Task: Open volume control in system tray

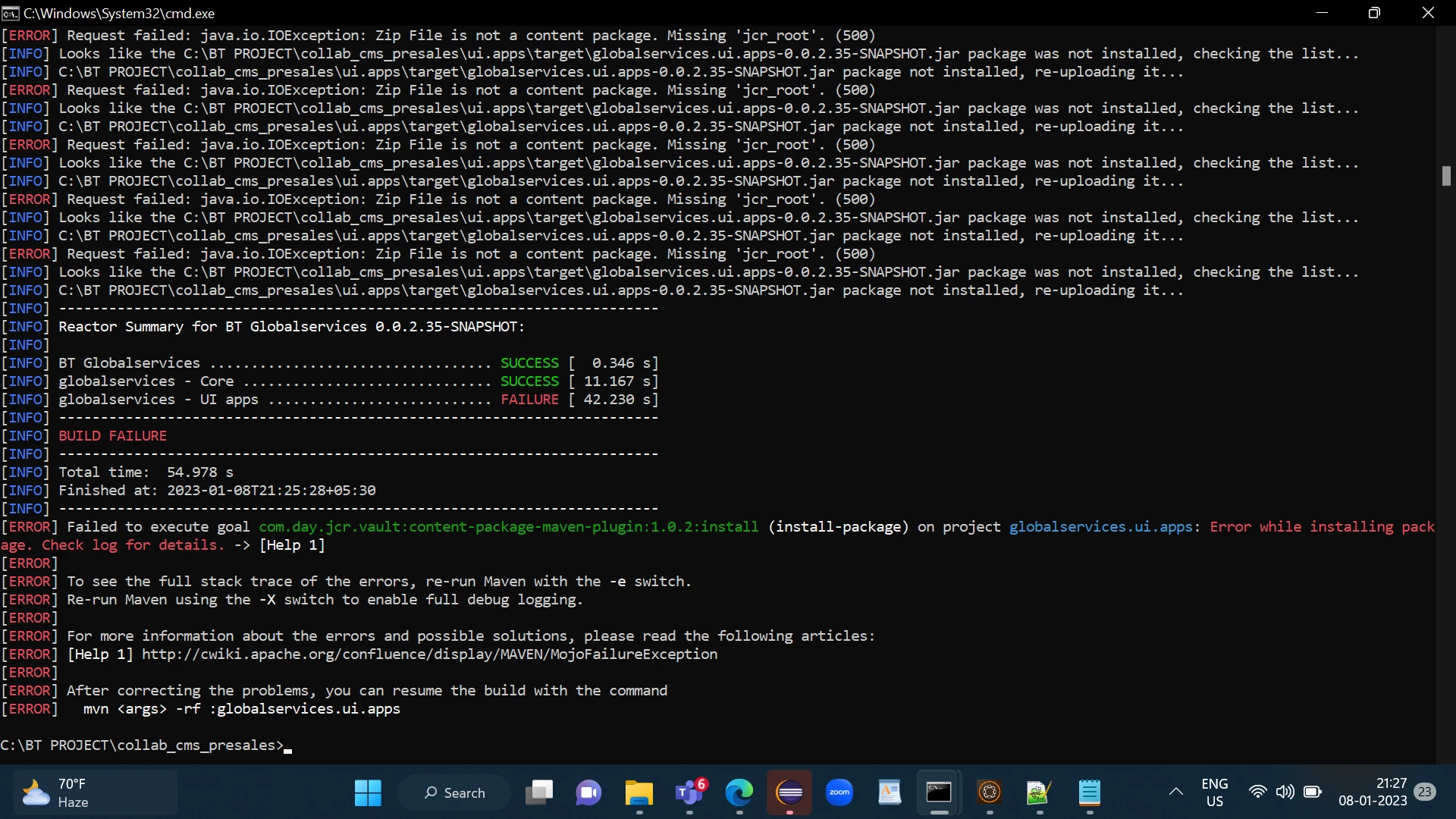Action: (x=1285, y=792)
